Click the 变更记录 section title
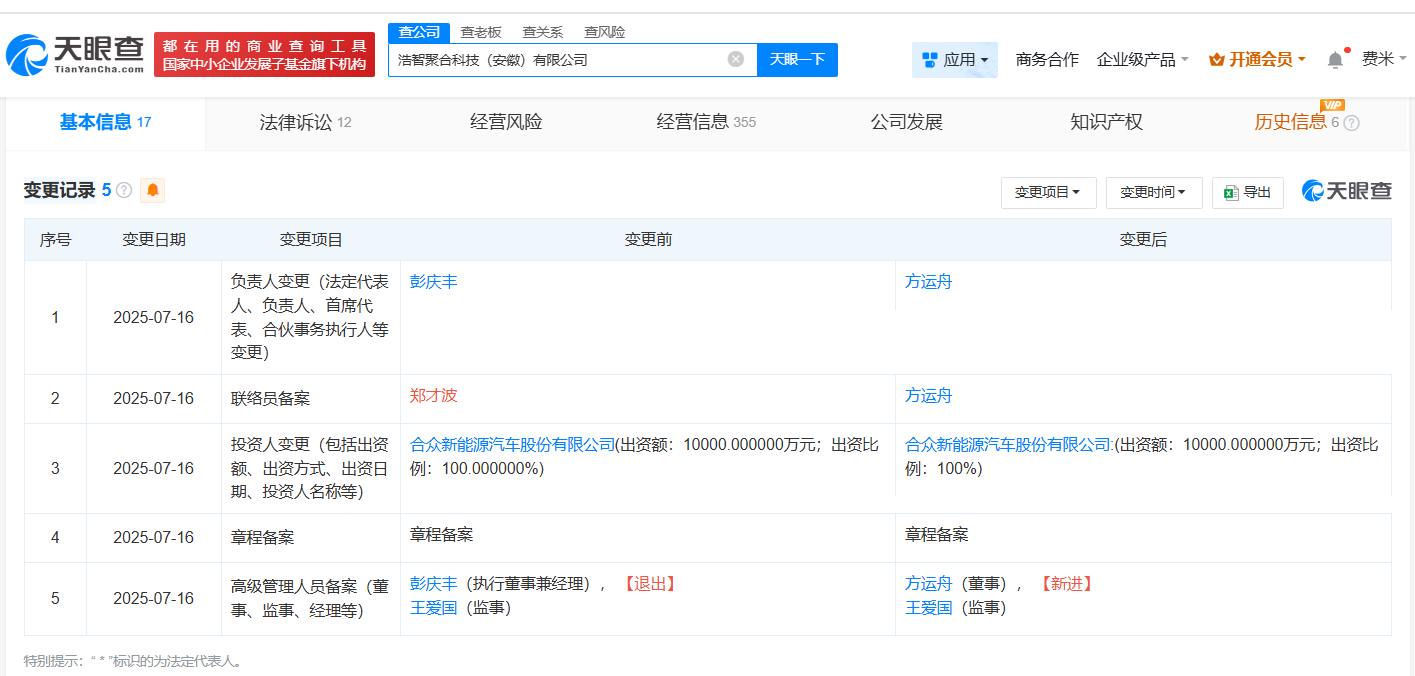Image resolution: width=1415 pixels, height=676 pixels. point(60,190)
